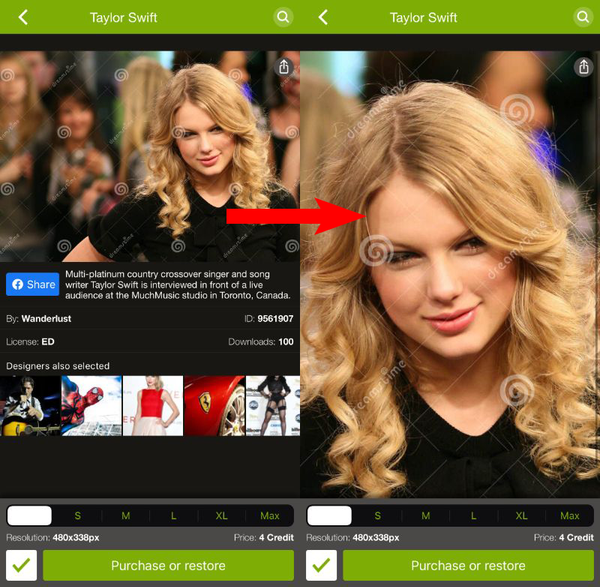The image size is (600, 587).
Task: Tap the share icon over the left photo
Action: pyautogui.click(x=284, y=67)
